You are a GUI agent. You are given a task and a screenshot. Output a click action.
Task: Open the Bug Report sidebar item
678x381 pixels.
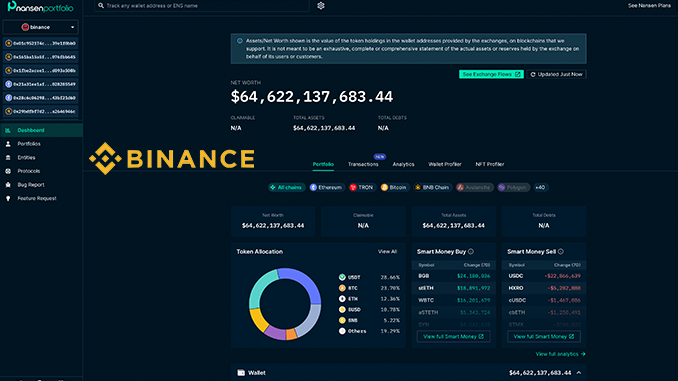31,185
